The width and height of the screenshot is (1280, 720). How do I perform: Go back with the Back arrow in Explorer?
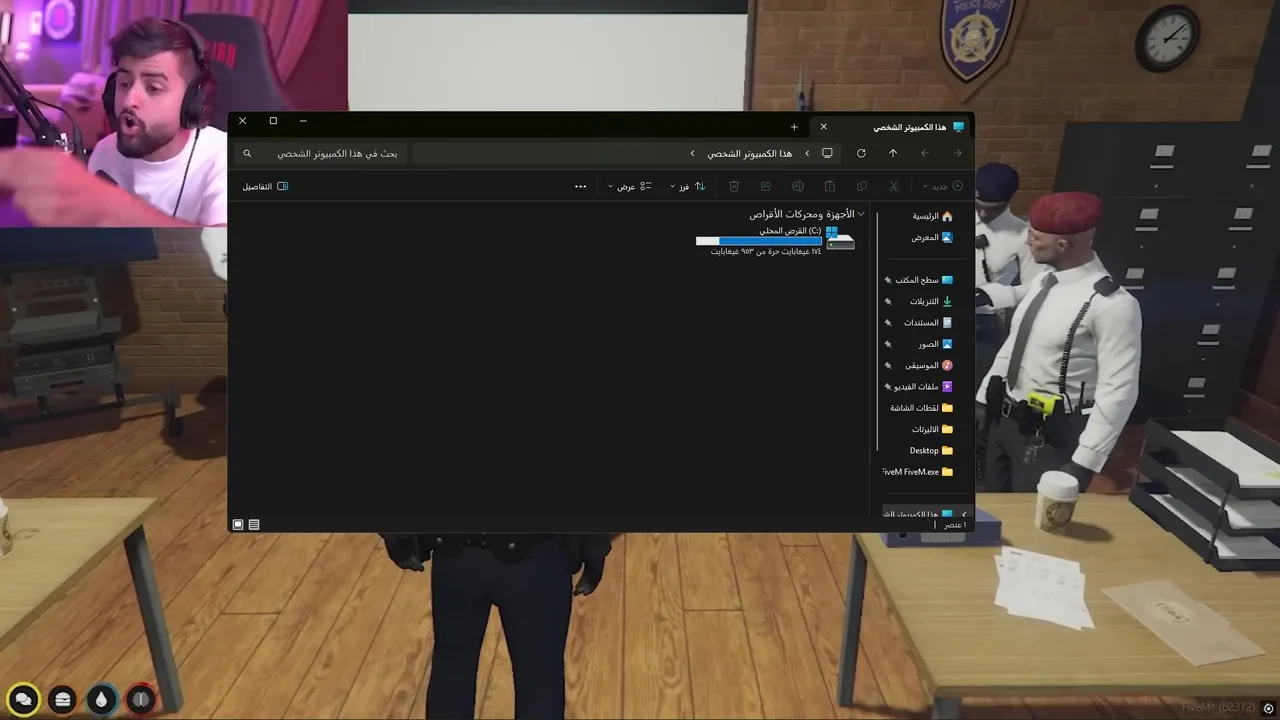(x=957, y=153)
